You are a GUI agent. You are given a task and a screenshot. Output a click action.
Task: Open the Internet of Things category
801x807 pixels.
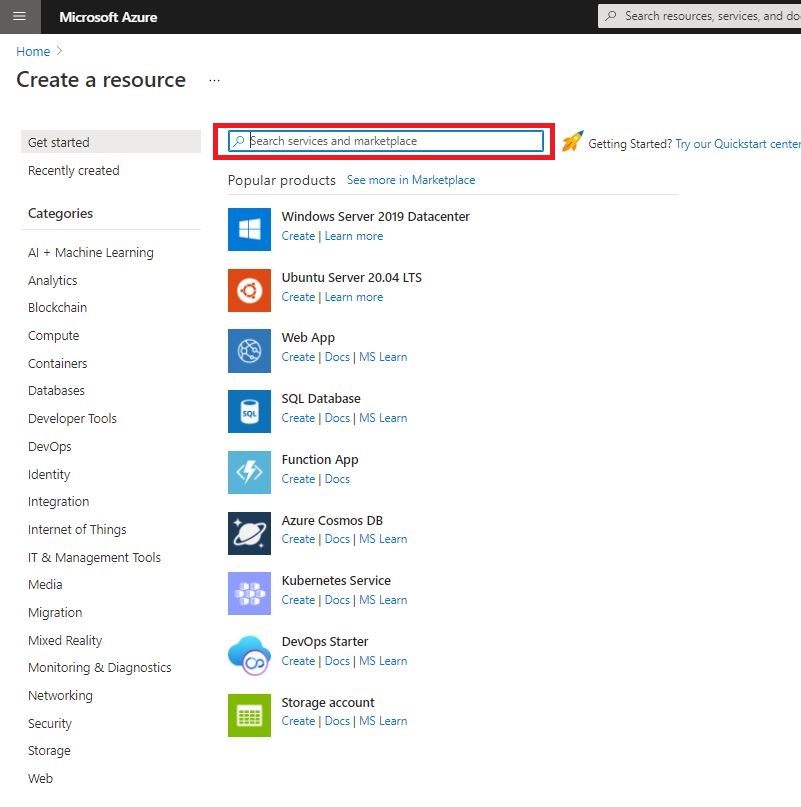pos(77,530)
